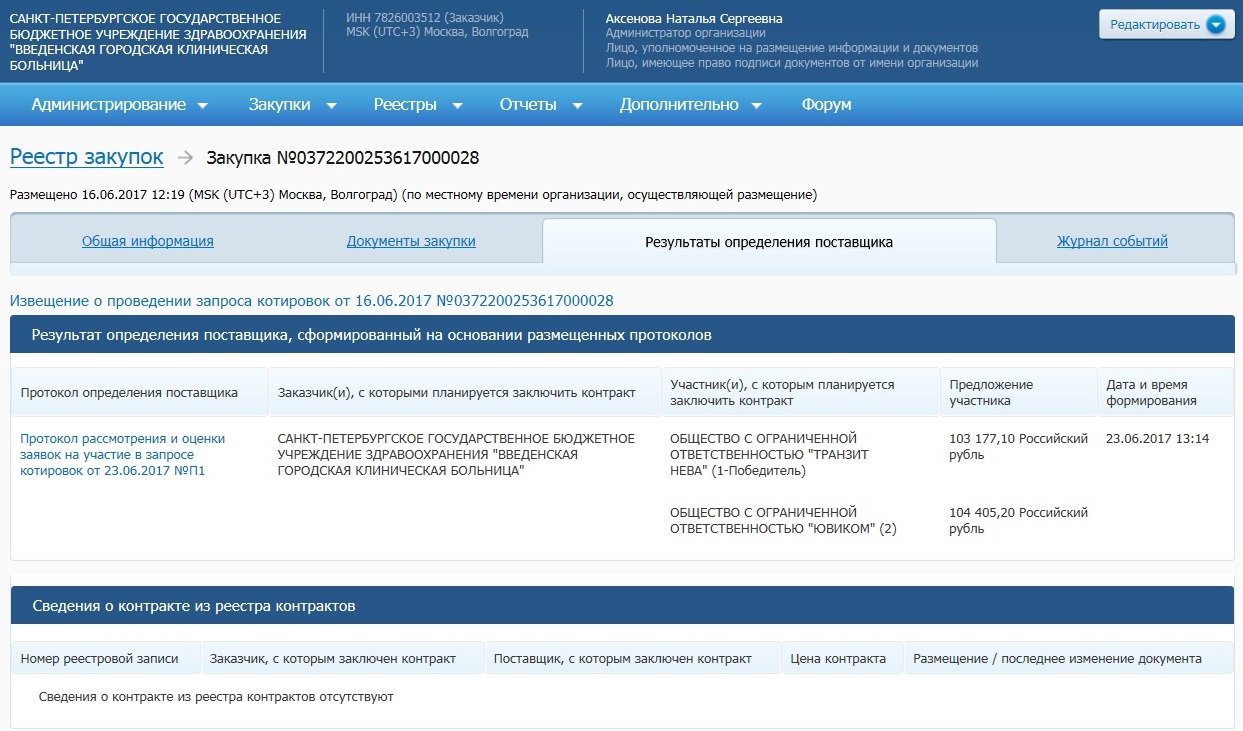Select the ТРАНЗИТ НЕВА winner participant text

pyautogui.click(x=769, y=455)
